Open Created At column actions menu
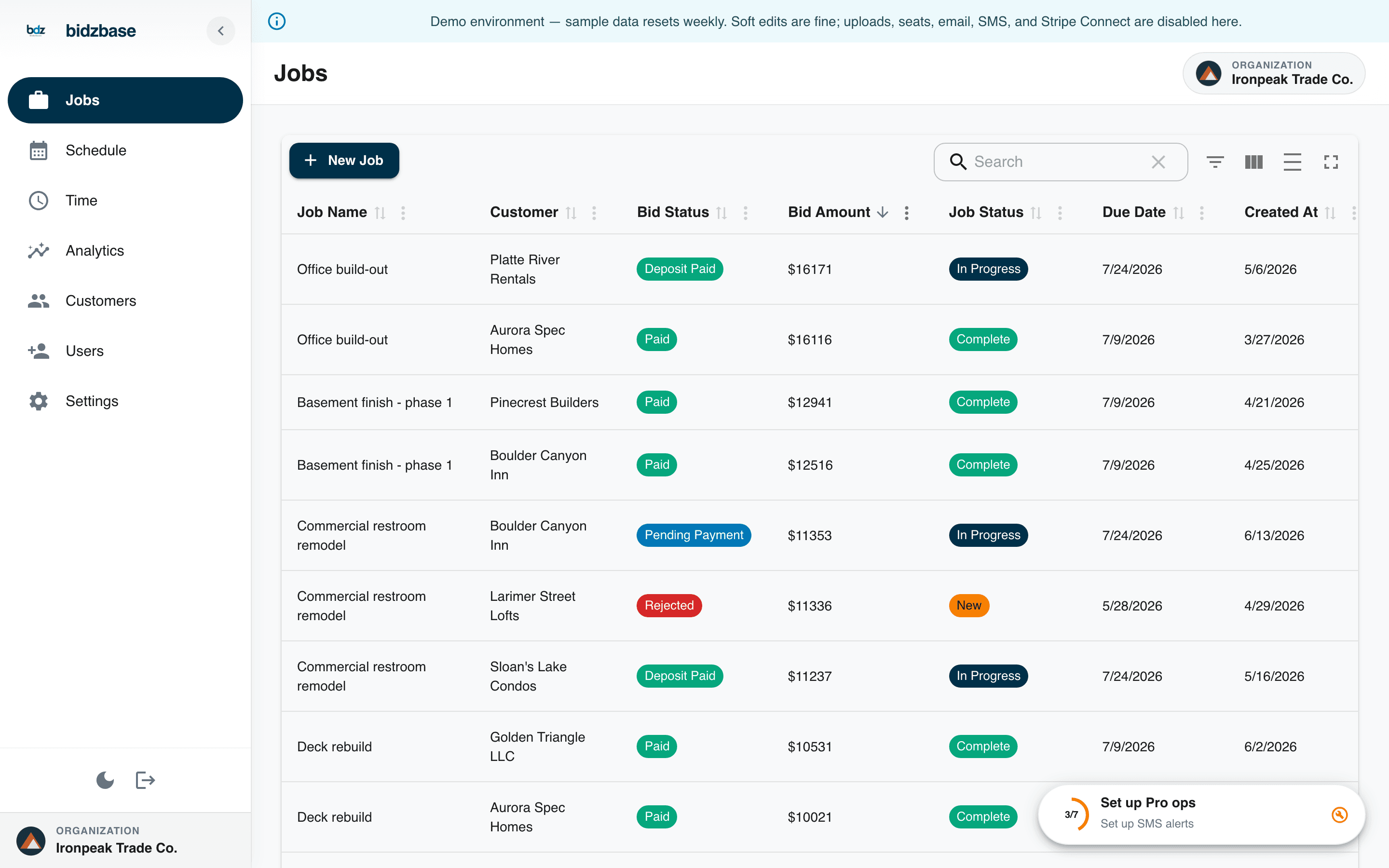Viewport: 1389px width, 868px height. coord(1353,213)
